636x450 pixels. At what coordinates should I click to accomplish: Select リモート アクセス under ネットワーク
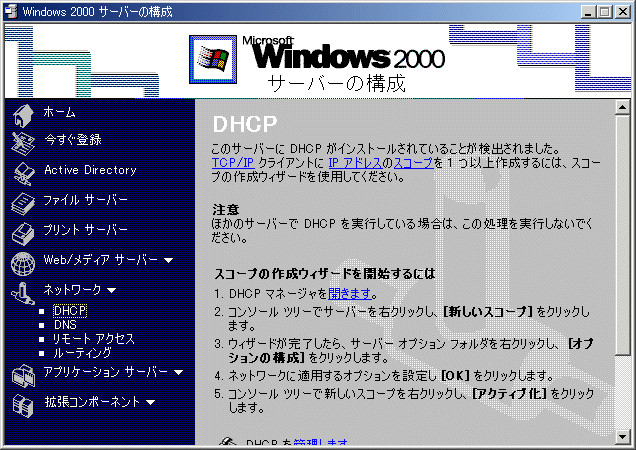pos(94,339)
